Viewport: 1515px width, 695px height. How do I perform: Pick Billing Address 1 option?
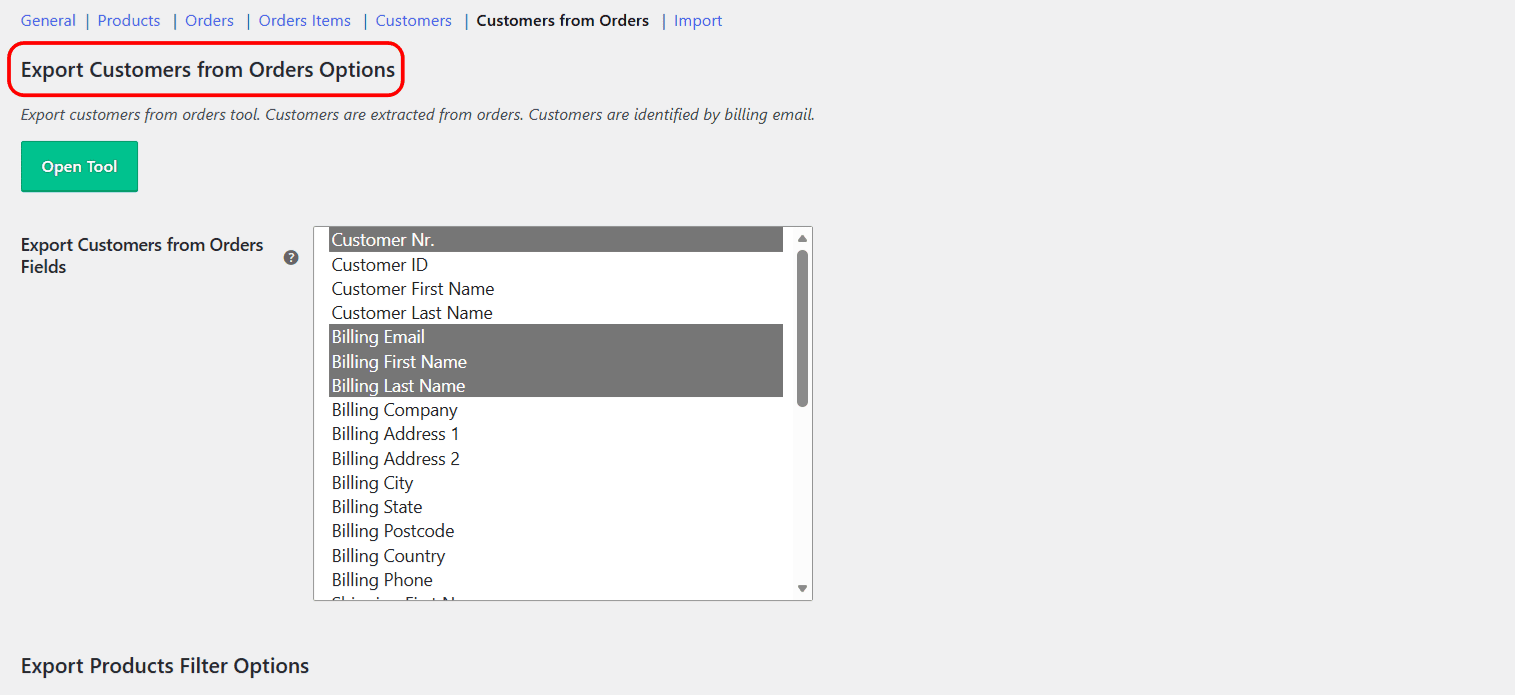(x=556, y=434)
